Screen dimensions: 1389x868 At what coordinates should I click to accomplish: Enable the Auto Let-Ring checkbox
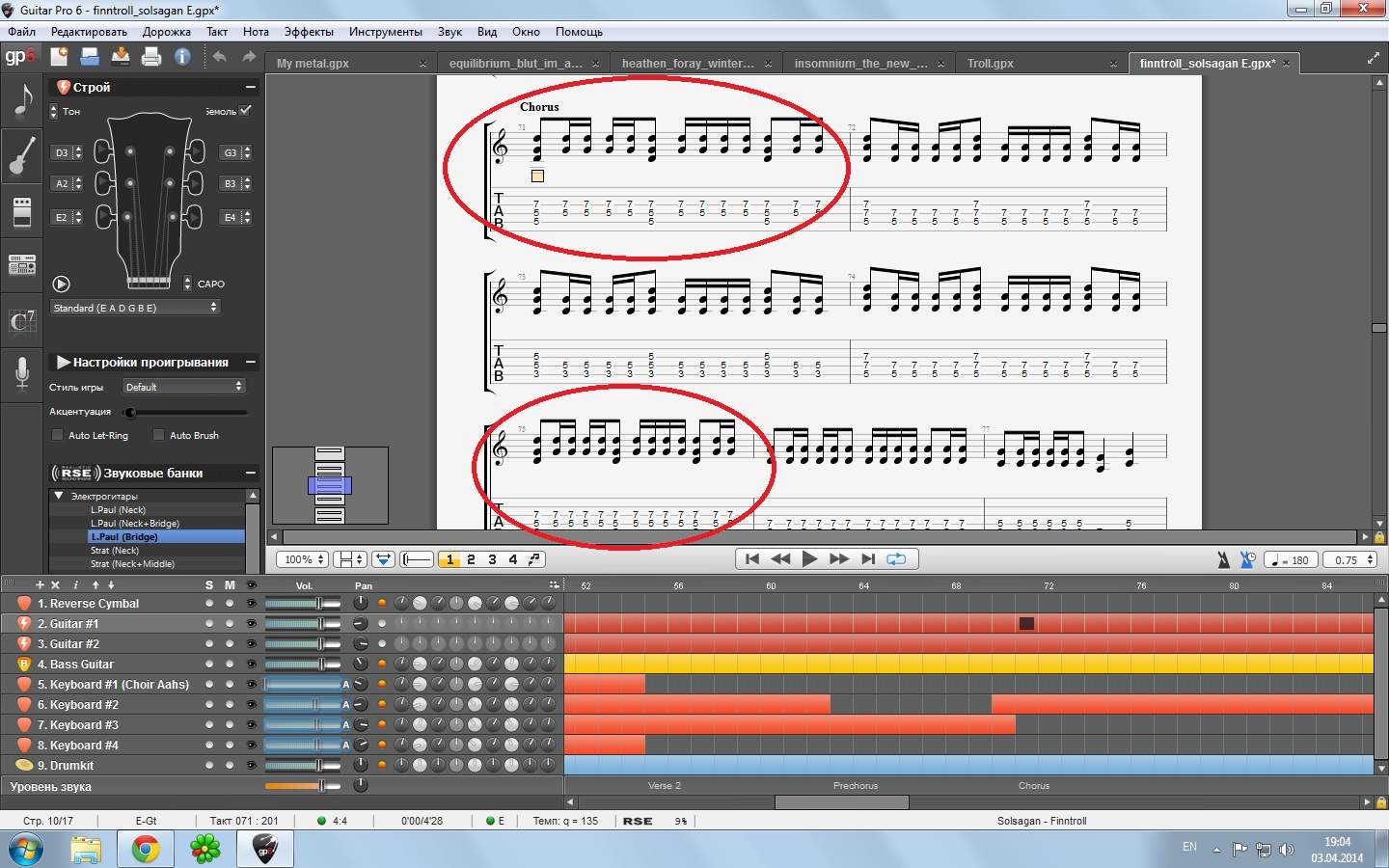(58, 435)
